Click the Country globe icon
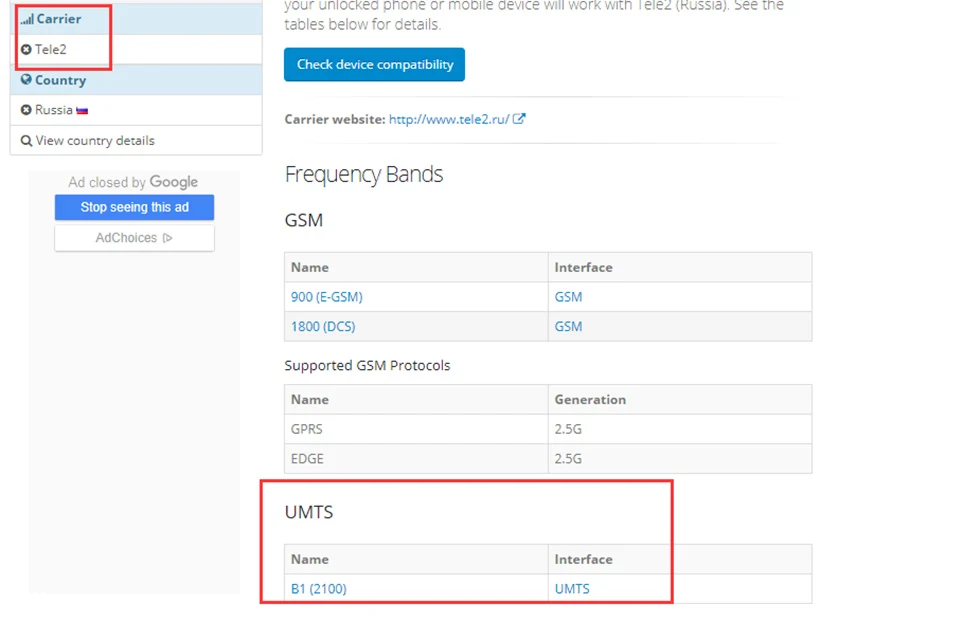Viewport: 960px width, 622px height. [26, 80]
